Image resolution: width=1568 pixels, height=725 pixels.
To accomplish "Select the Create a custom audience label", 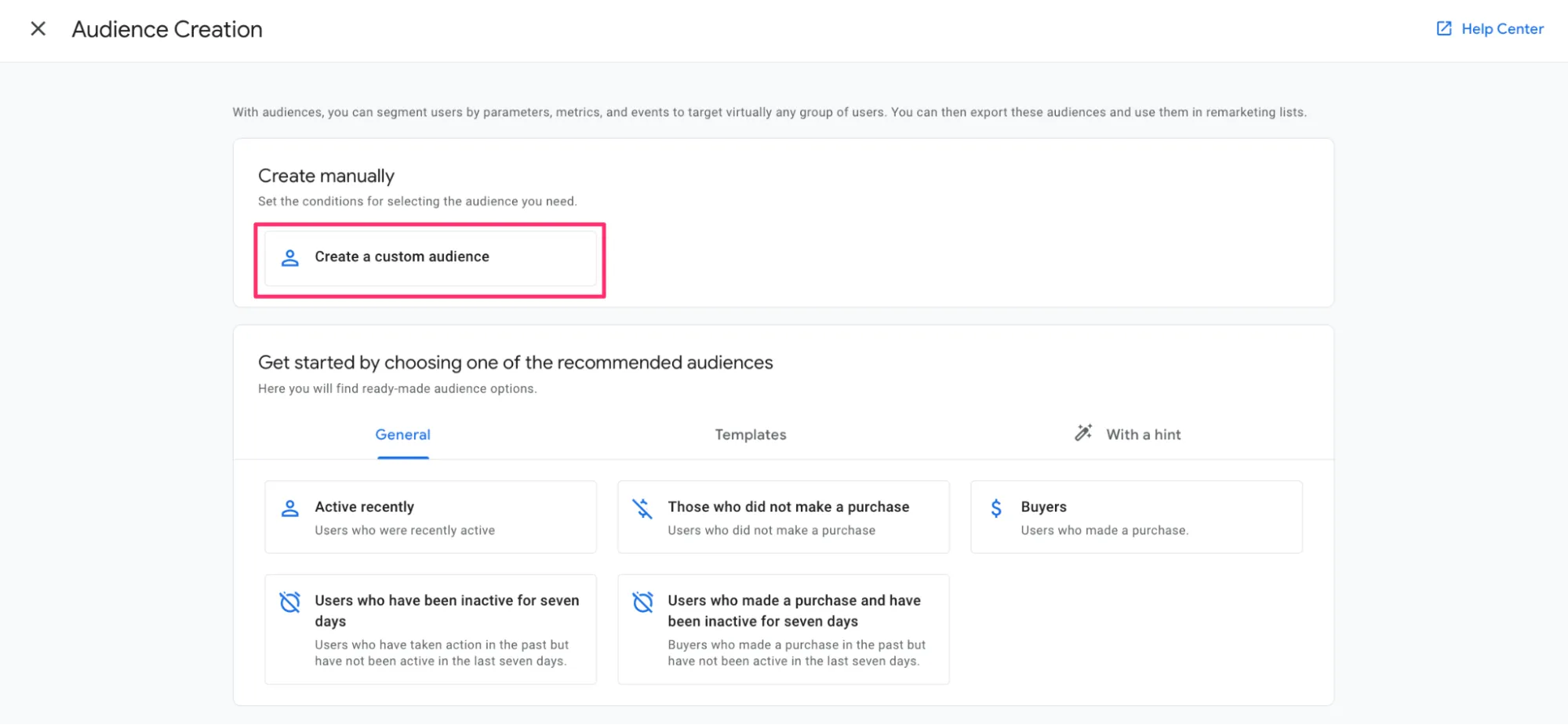I will click(x=402, y=257).
